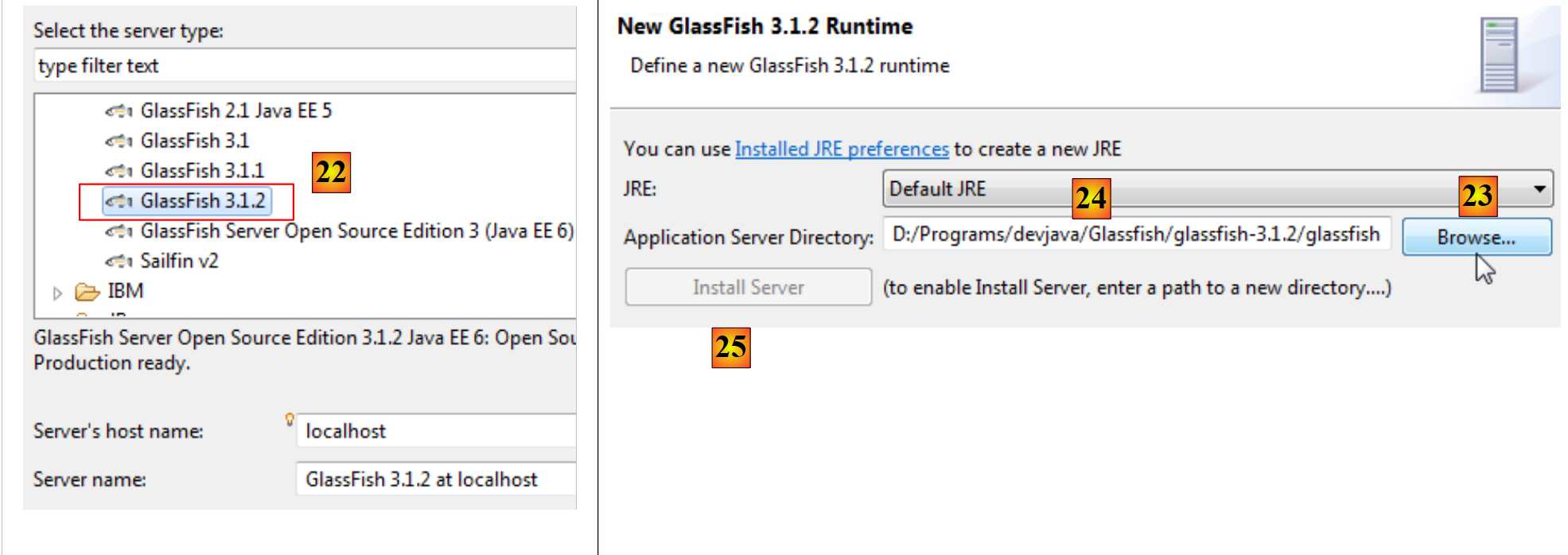
Task: Click the GlassFish 2.1 Java EE 5 fish icon
Action: point(119,111)
